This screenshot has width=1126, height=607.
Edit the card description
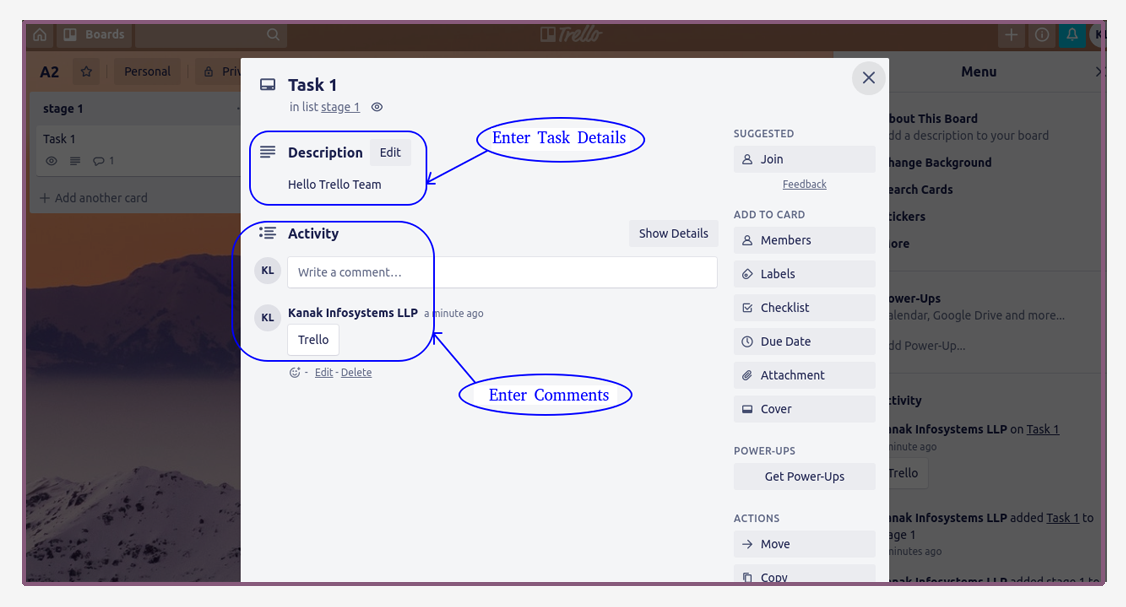[x=390, y=152]
